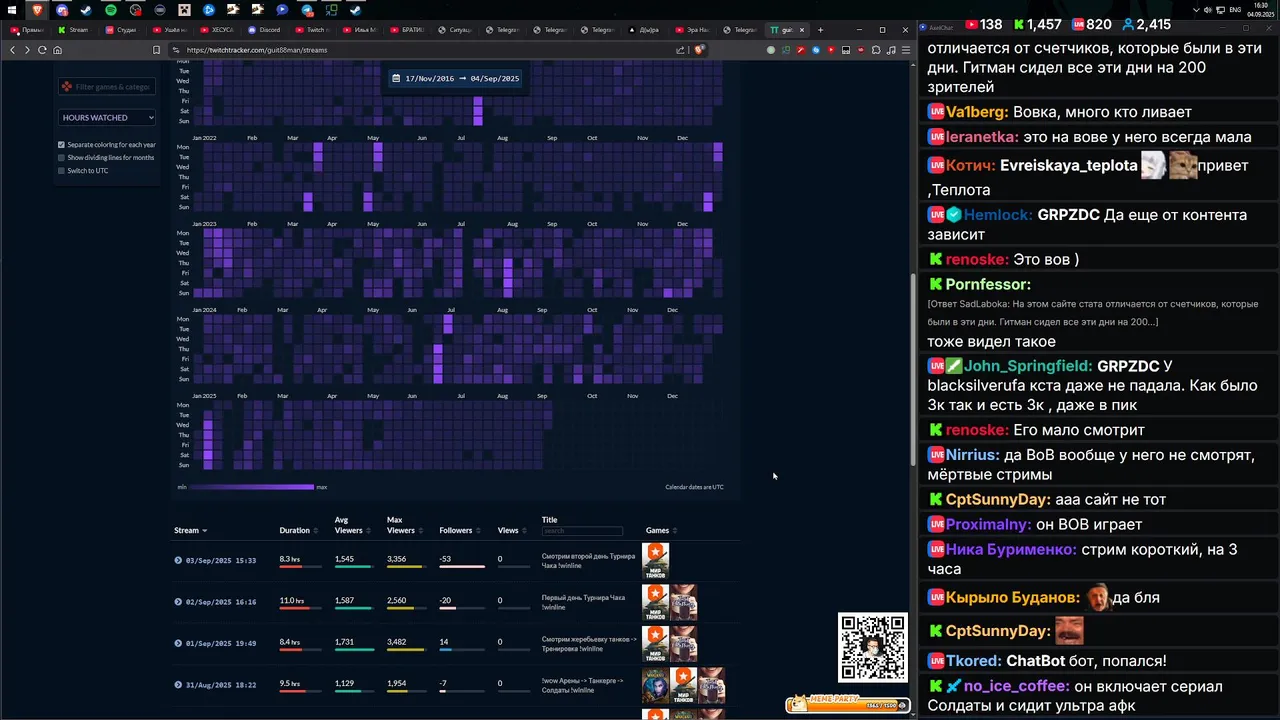The width and height of the screenshot is (1280, 720).
Task: Click the 17/Nov/2016 → 04/Sep/2025 date range
Action: click(456, 78)
